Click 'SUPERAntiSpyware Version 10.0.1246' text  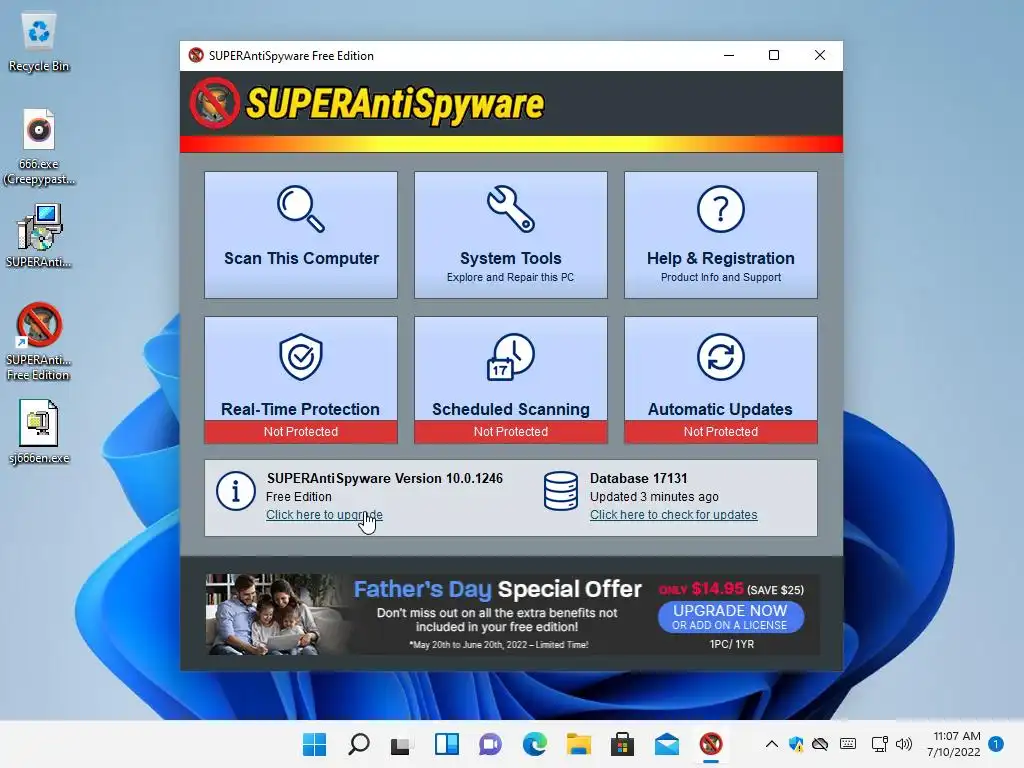[385, 478]
